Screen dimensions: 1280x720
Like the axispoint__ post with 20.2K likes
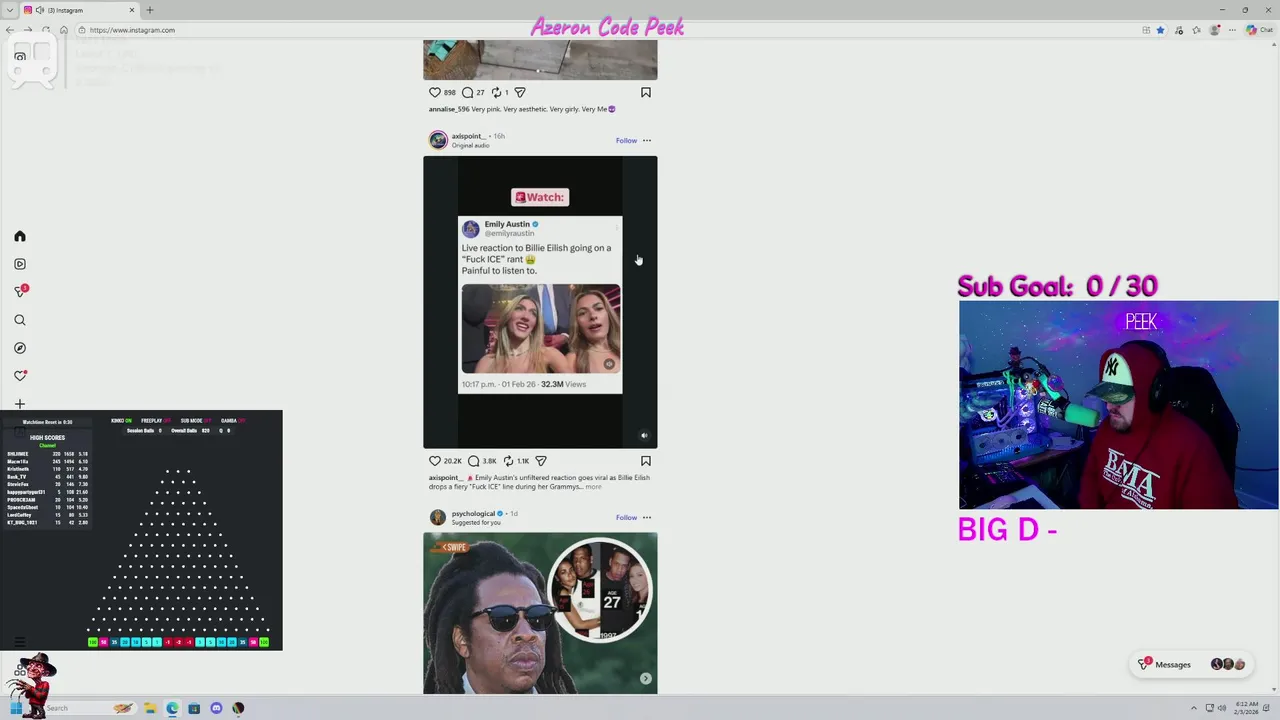[x=434, y=461]
